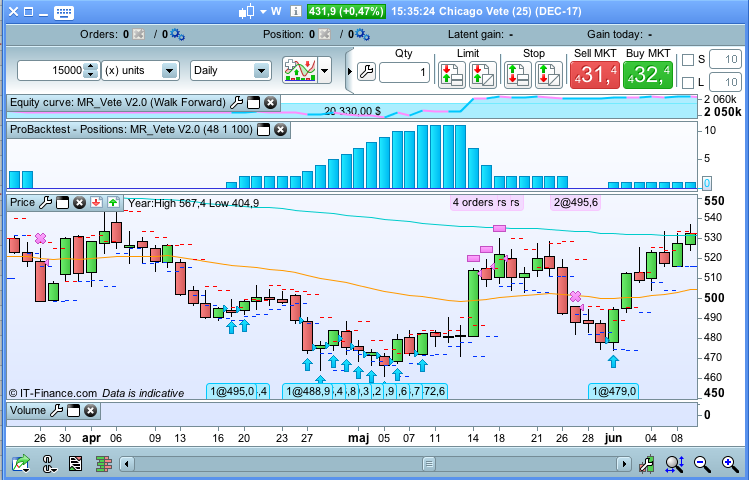Open the instrument info icon
749x480 pixels.
click(x=296, y=11)
